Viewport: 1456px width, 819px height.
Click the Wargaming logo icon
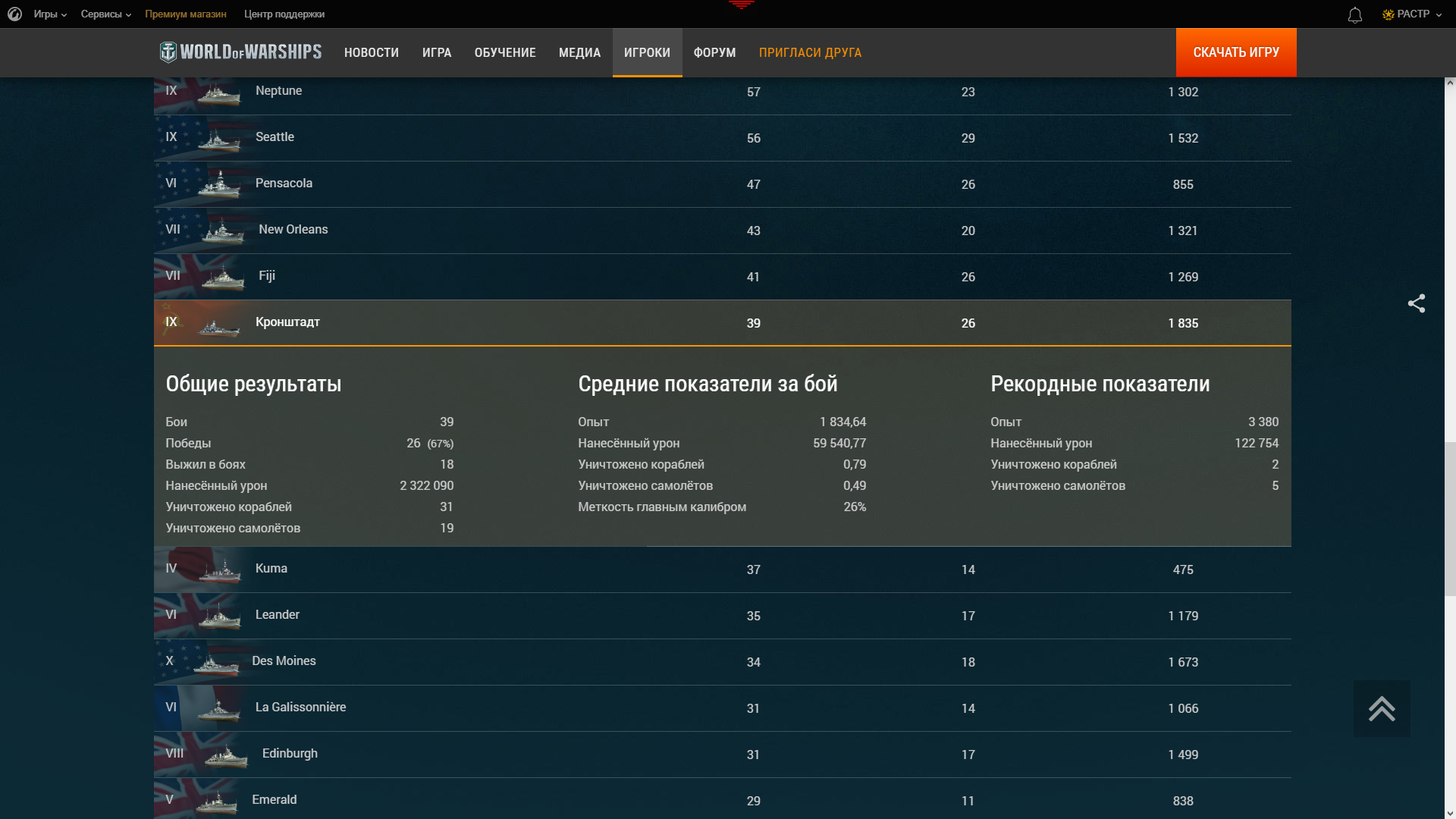[x=14, y=14]
